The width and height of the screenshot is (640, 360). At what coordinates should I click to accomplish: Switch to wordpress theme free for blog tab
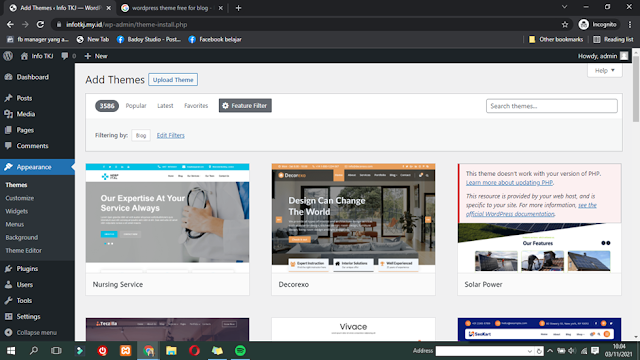coord(171,8)
